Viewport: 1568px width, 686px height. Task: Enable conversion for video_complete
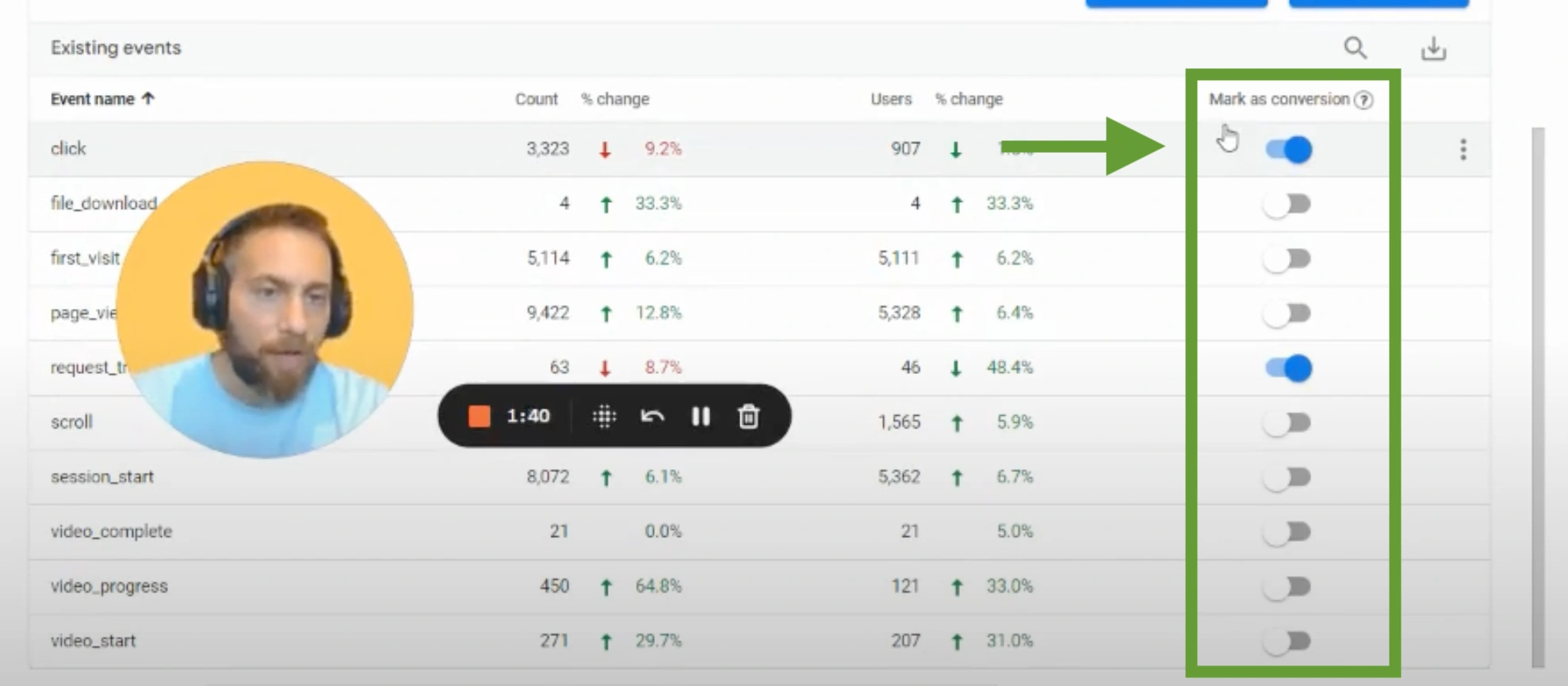[1287, 532]
